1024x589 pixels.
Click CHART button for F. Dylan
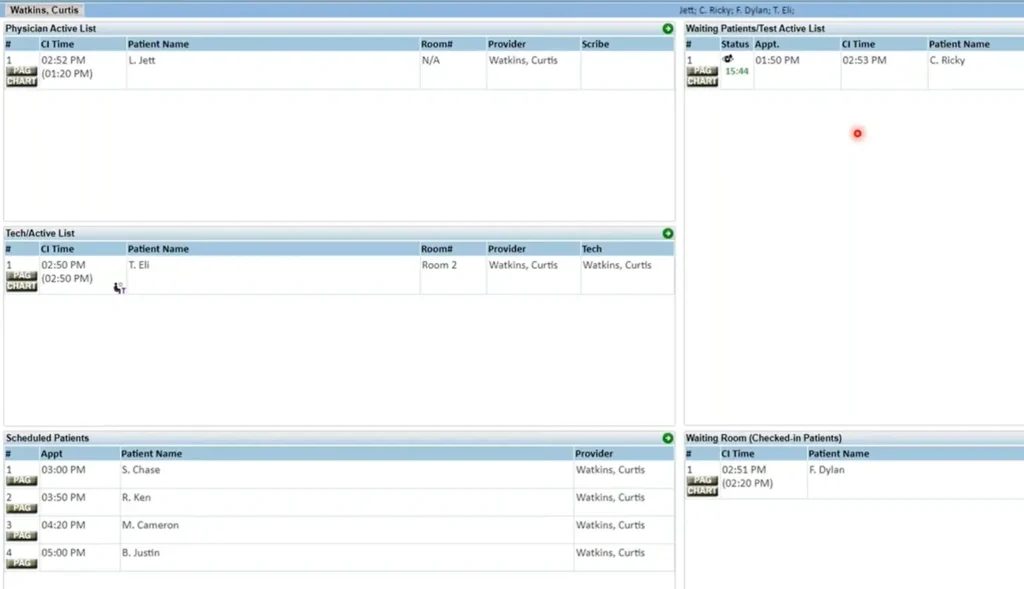[x=702, y=490]
